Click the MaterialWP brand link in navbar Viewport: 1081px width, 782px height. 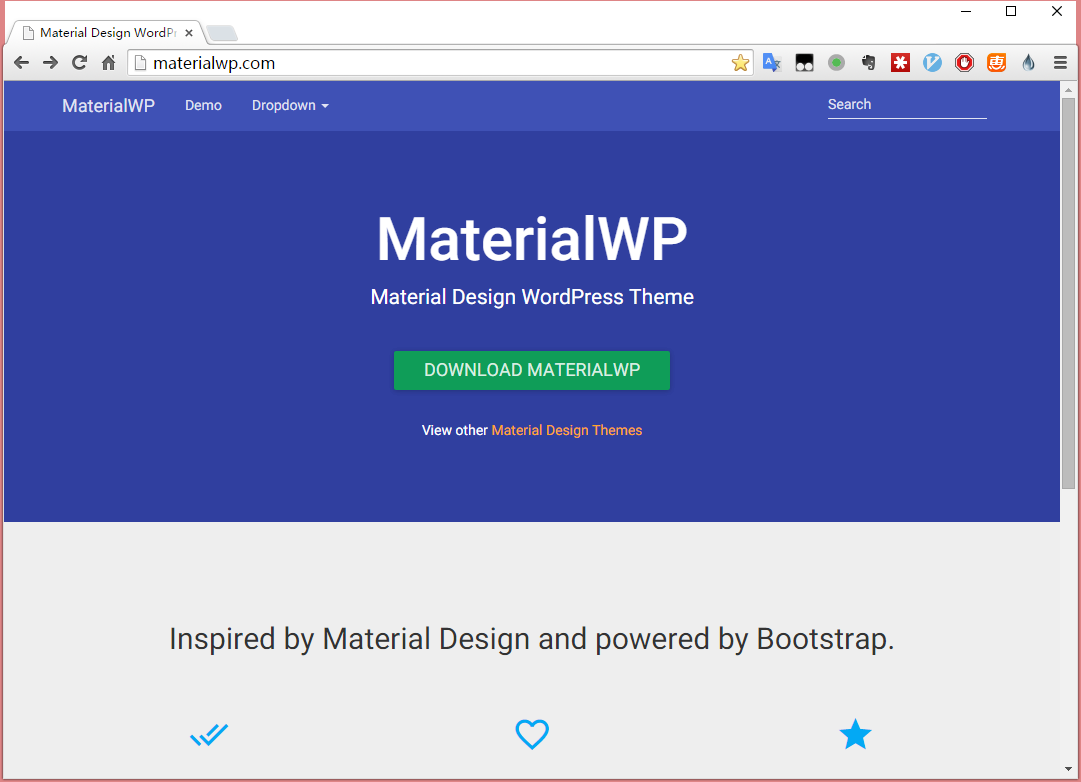point(108,105)
